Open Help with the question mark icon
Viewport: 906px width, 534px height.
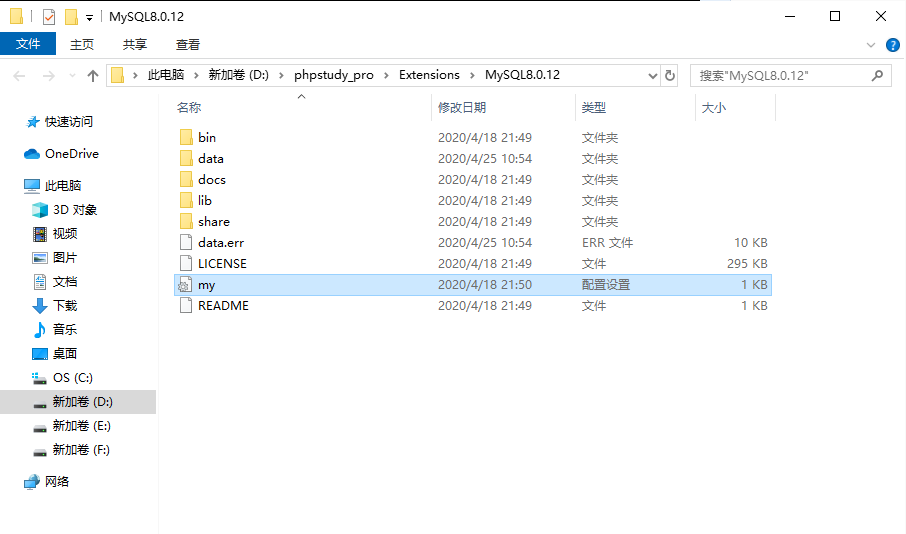coord(893,45)
